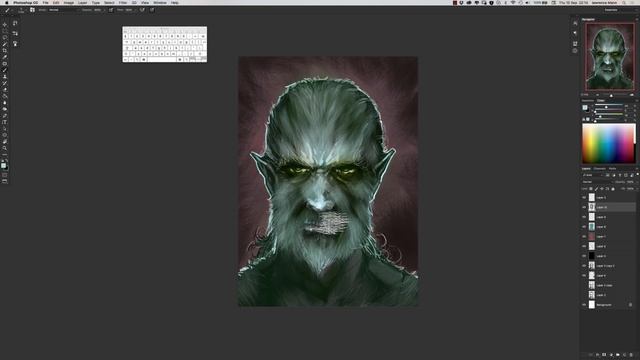The image size is (640, 360).
Task: Click the Quick Mask mode icon
Action: (x=5, y=175)
